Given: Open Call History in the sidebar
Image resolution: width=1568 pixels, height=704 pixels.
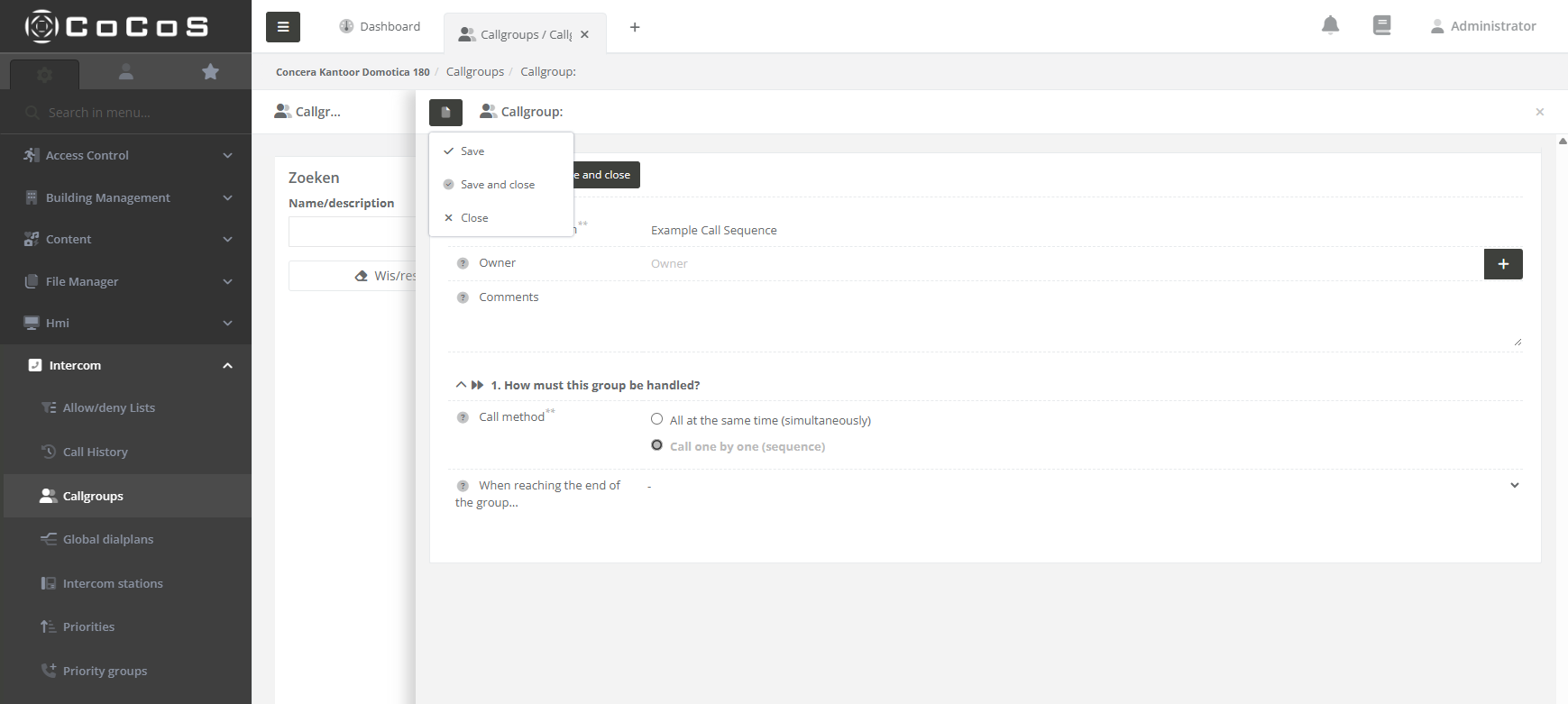Looking at the screenshot, I should pos(95,452).
